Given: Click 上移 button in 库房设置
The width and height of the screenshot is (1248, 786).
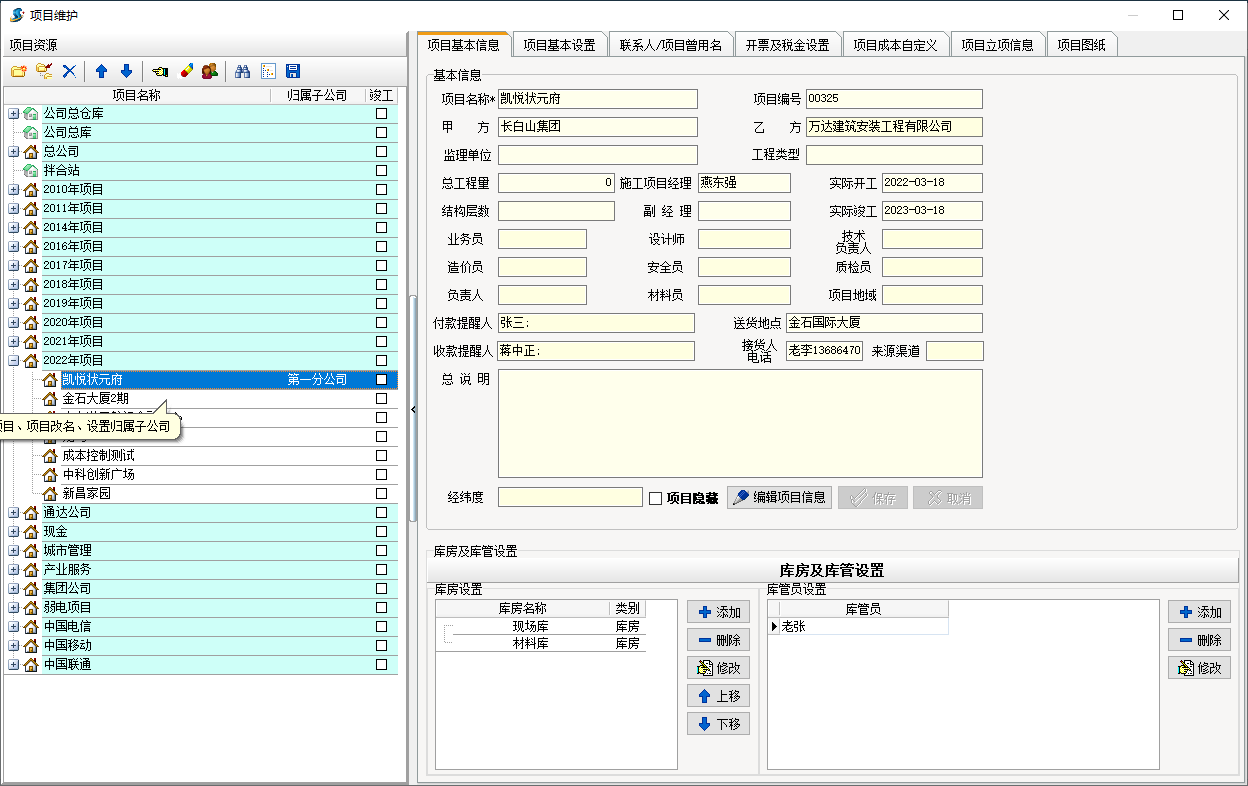Looking at the screenshot, I should tap(718, 696).
